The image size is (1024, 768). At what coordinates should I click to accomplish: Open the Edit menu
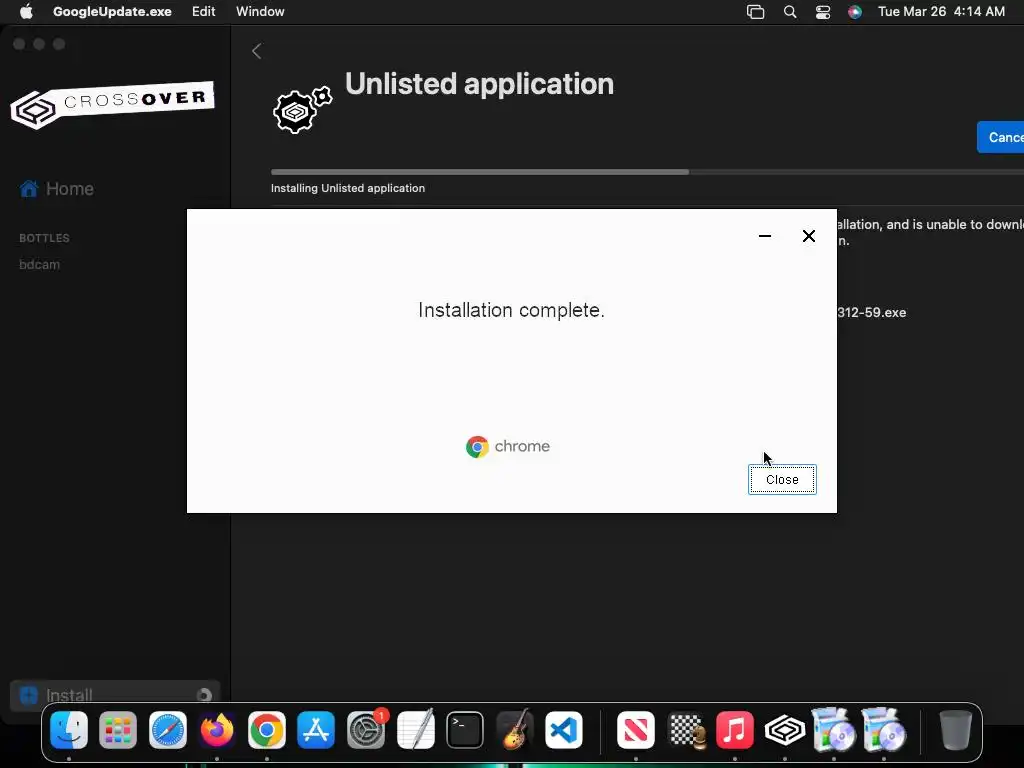click(204, 12)
